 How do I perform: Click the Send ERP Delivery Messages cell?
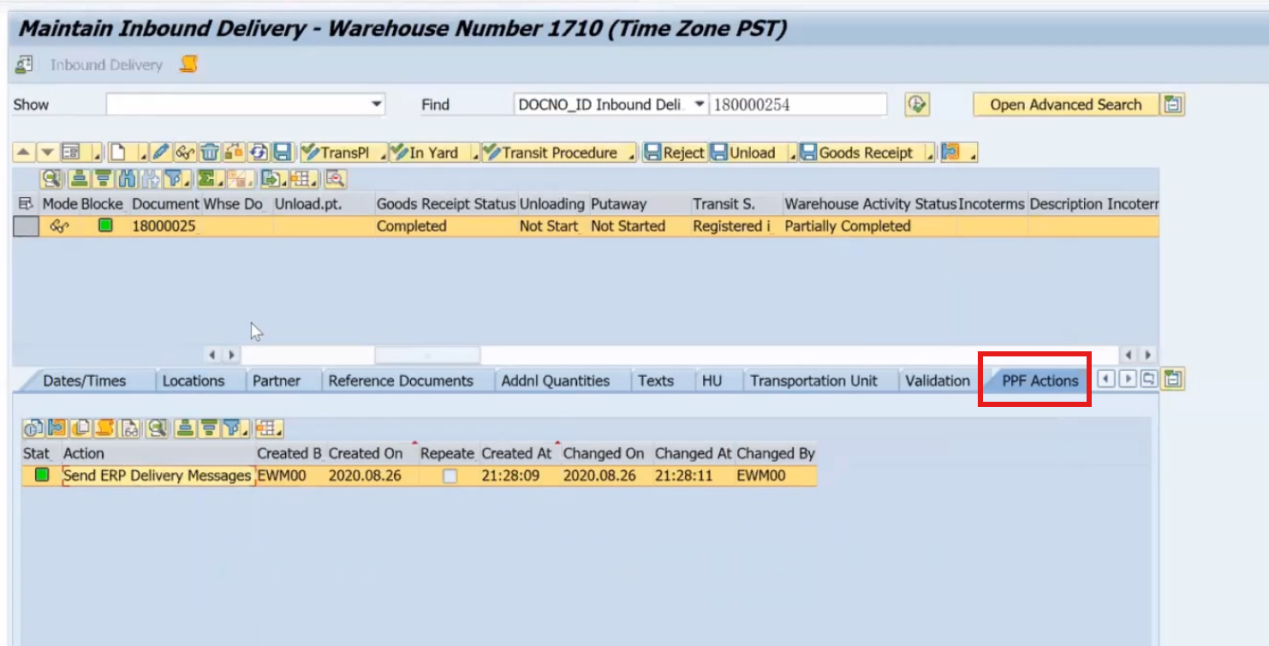pos(157,476)
